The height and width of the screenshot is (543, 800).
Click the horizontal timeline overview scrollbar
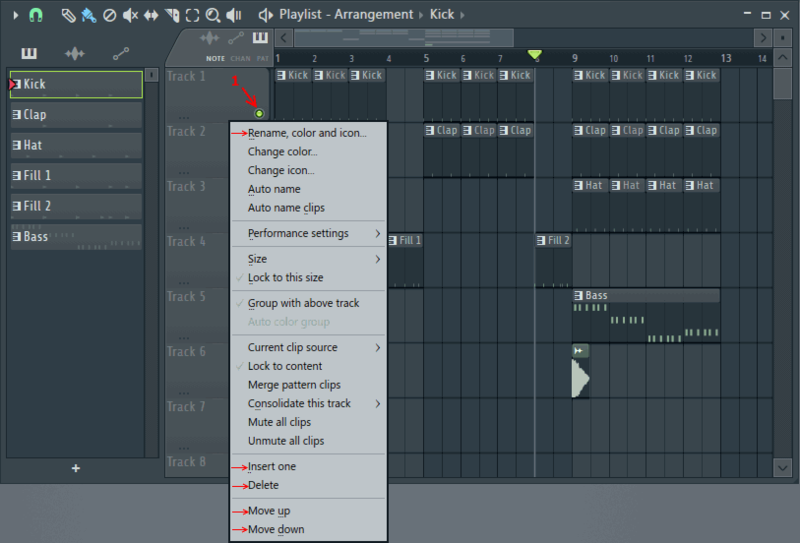(x=404, y=38)
